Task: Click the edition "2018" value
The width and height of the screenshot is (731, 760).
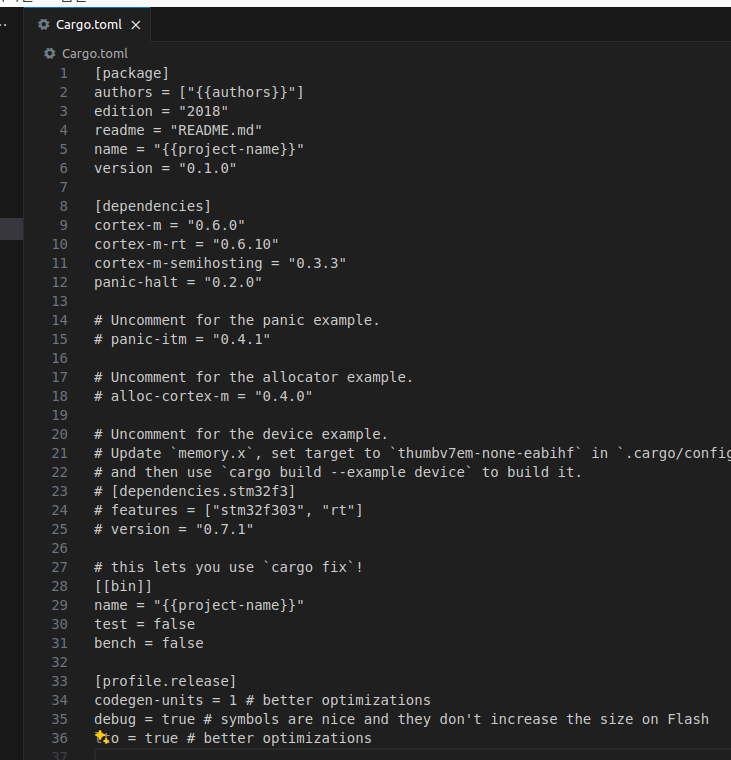Action: 203,111
